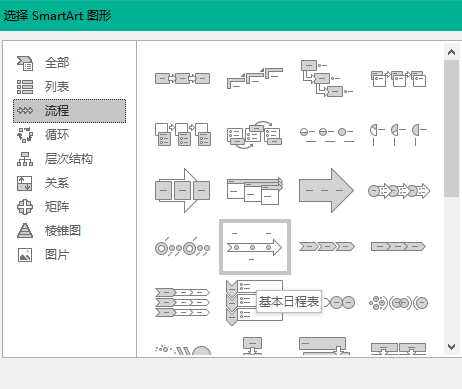The width and height of the screenshot is (462, 389).
Task: Pick the pie process with three half-filled circles
Action: [x=399, y=134]
